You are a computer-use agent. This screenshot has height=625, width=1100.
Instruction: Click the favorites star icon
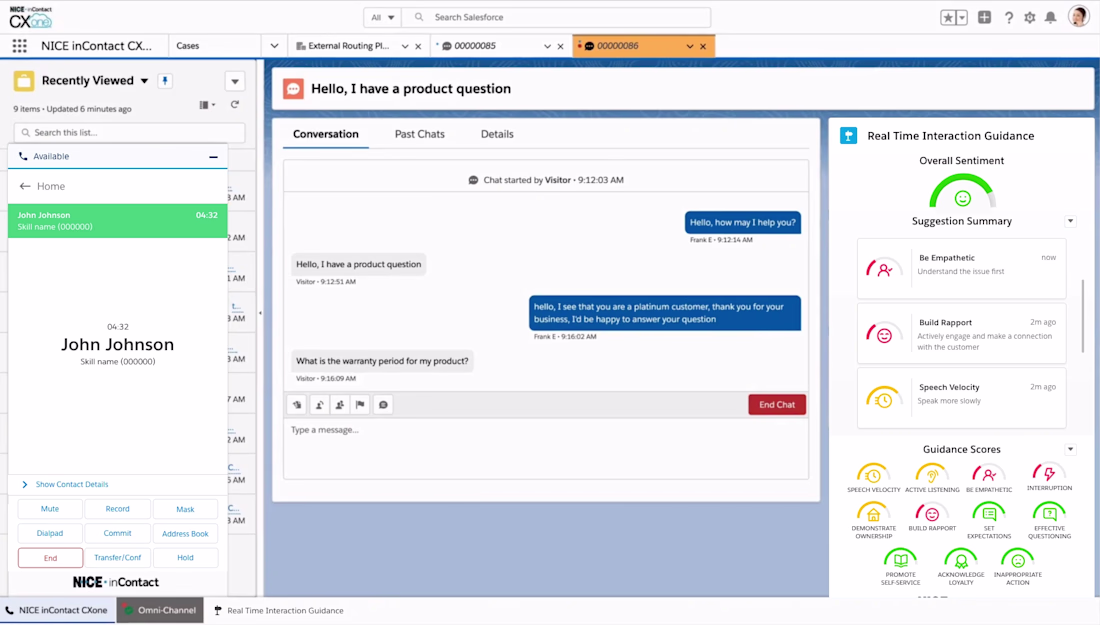948,18
